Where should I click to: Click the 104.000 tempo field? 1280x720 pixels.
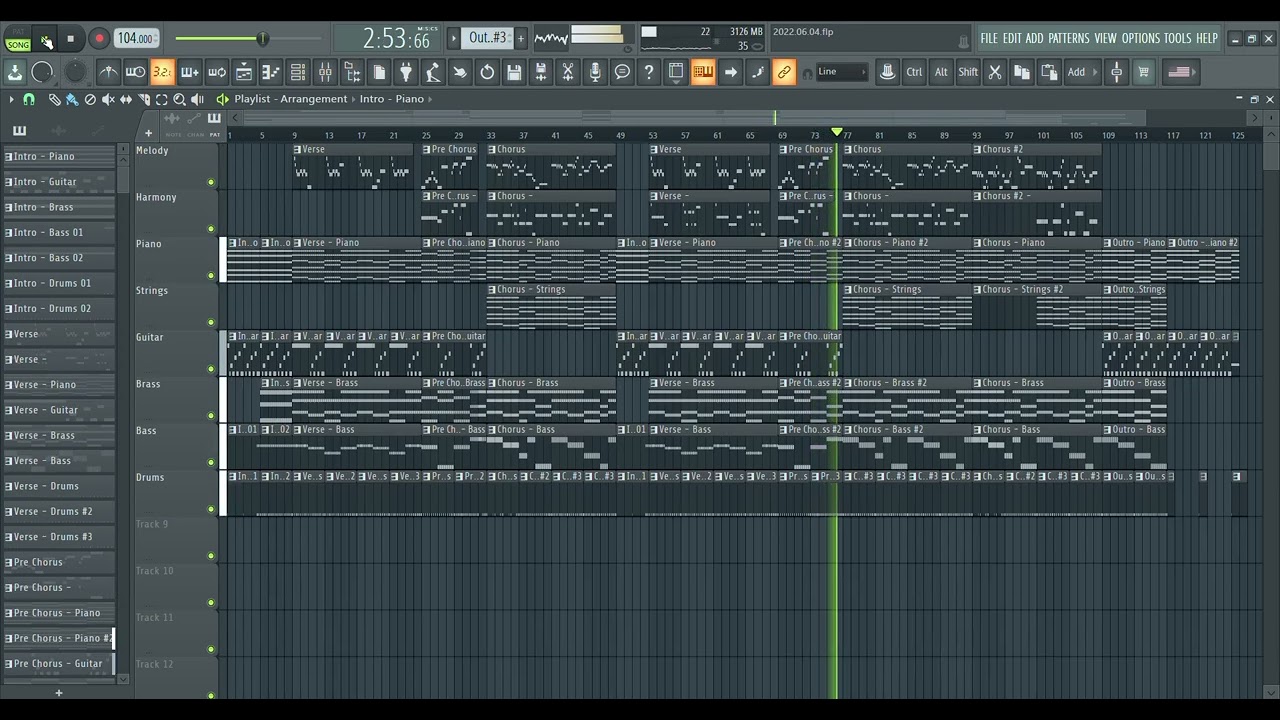pyautogui.click(x=135, y=39)
